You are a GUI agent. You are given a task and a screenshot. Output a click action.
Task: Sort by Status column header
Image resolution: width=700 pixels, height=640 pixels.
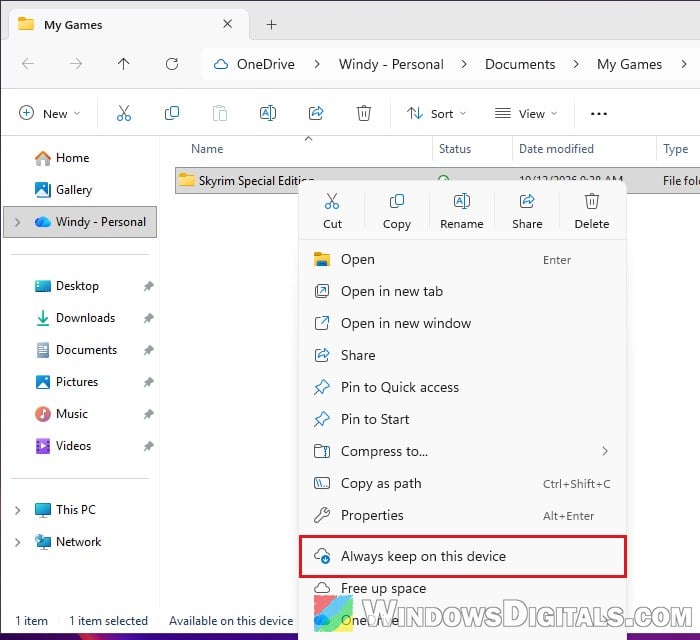click(x=454, y=149)
